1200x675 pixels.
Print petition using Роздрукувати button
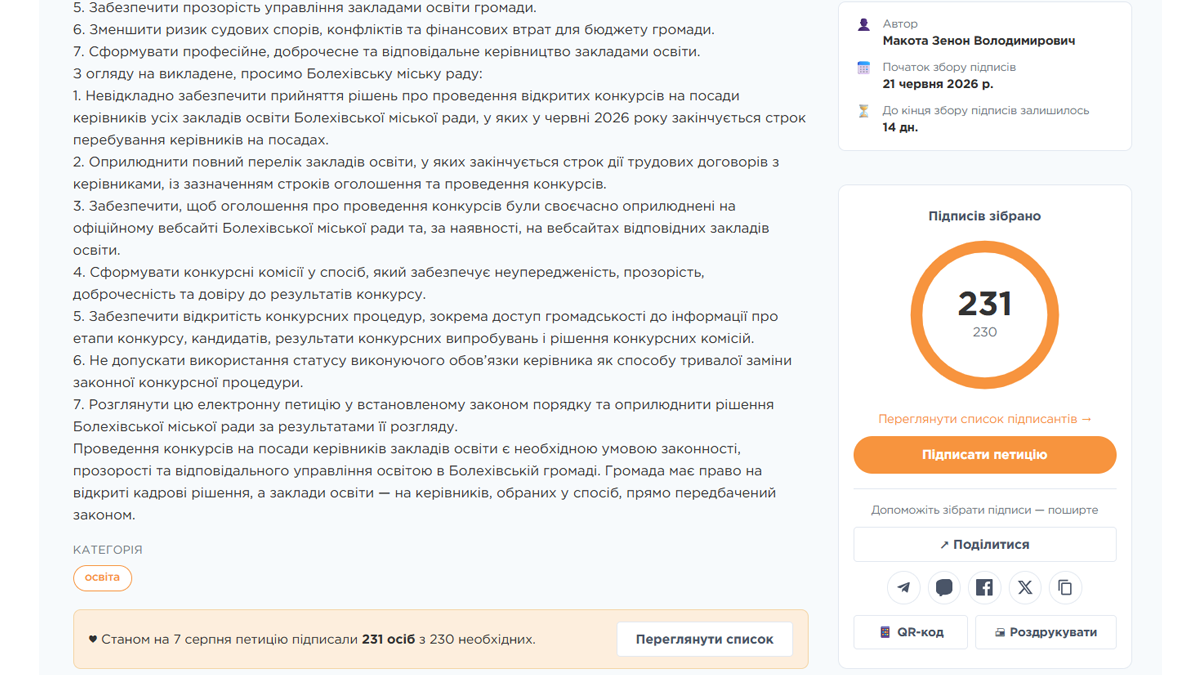[1046, 632]
